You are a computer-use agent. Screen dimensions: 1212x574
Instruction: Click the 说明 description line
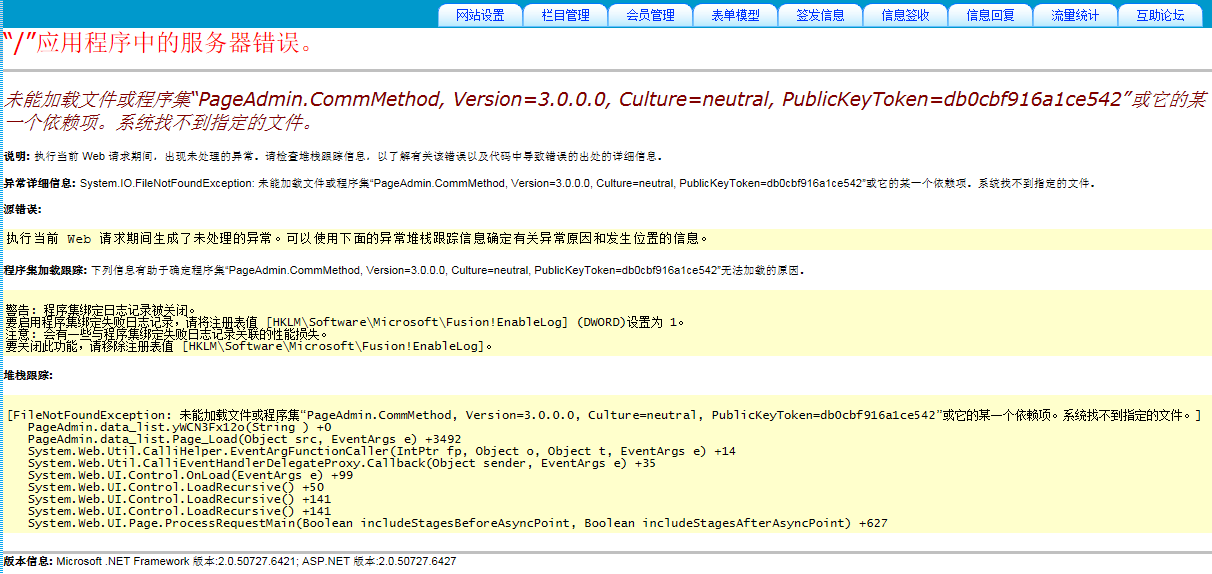tap(332, 157)
